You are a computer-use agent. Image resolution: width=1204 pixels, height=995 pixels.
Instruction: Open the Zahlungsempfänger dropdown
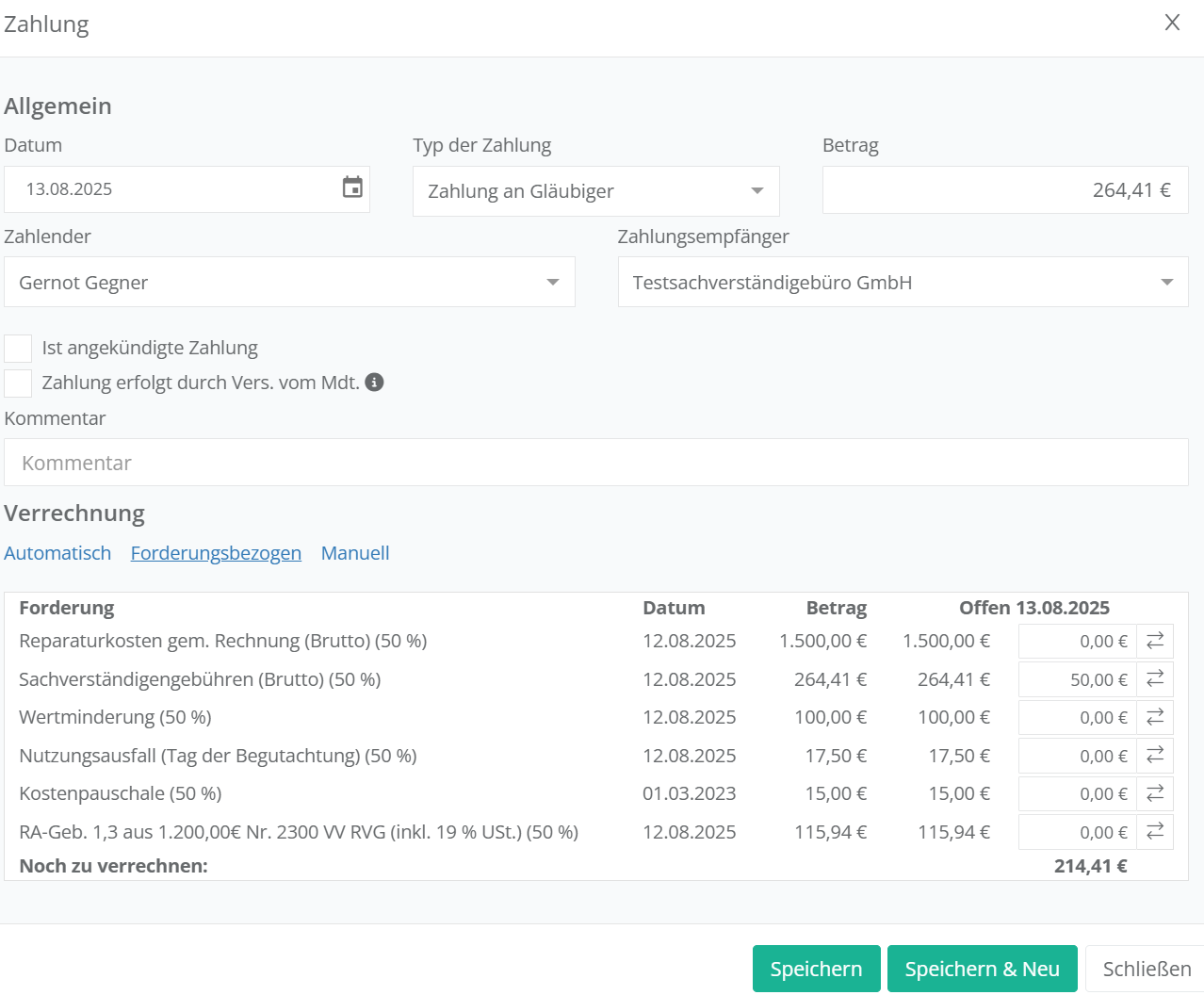pyautogui.click(x=903, y=283)
